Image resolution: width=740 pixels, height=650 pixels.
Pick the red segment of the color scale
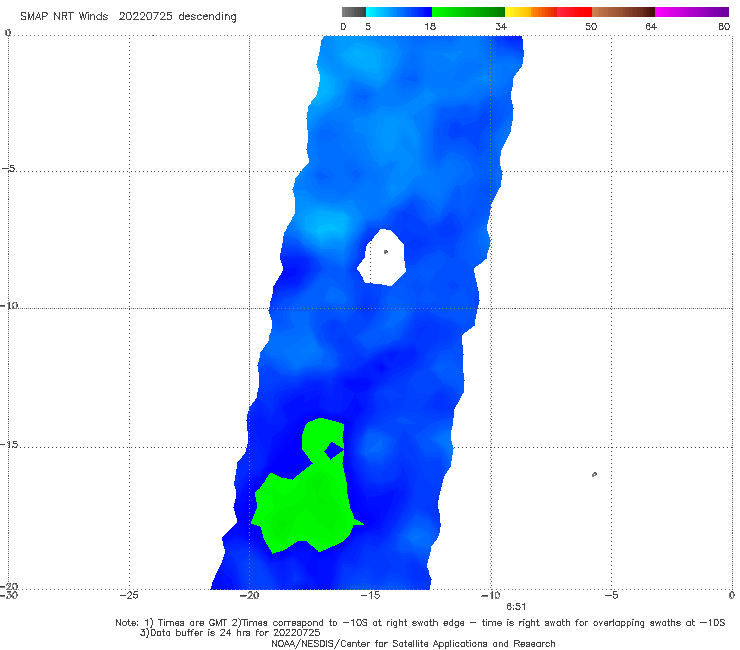[574, 12]
